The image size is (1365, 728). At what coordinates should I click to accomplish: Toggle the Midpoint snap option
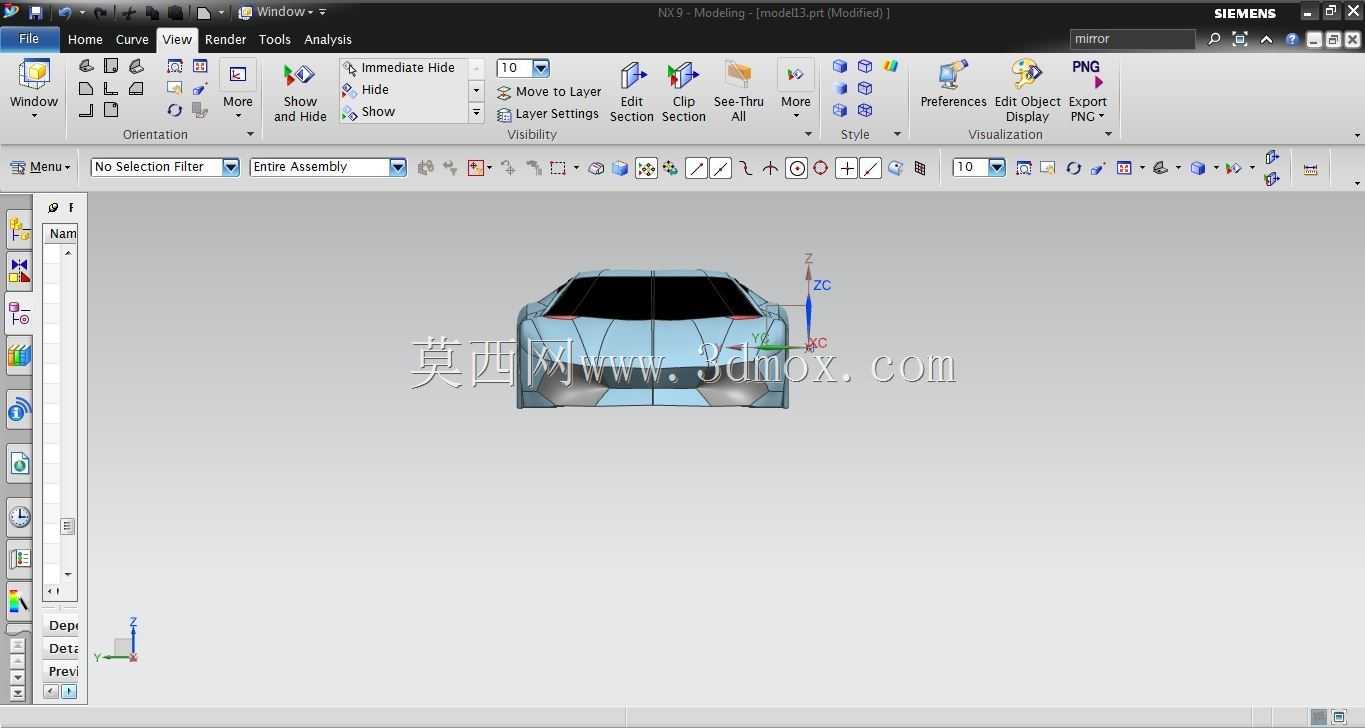(x=720, y=168)
